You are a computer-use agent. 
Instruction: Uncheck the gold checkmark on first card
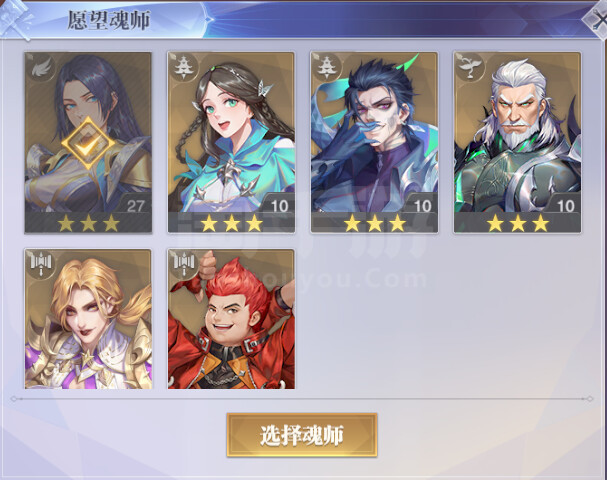(88, 143)
